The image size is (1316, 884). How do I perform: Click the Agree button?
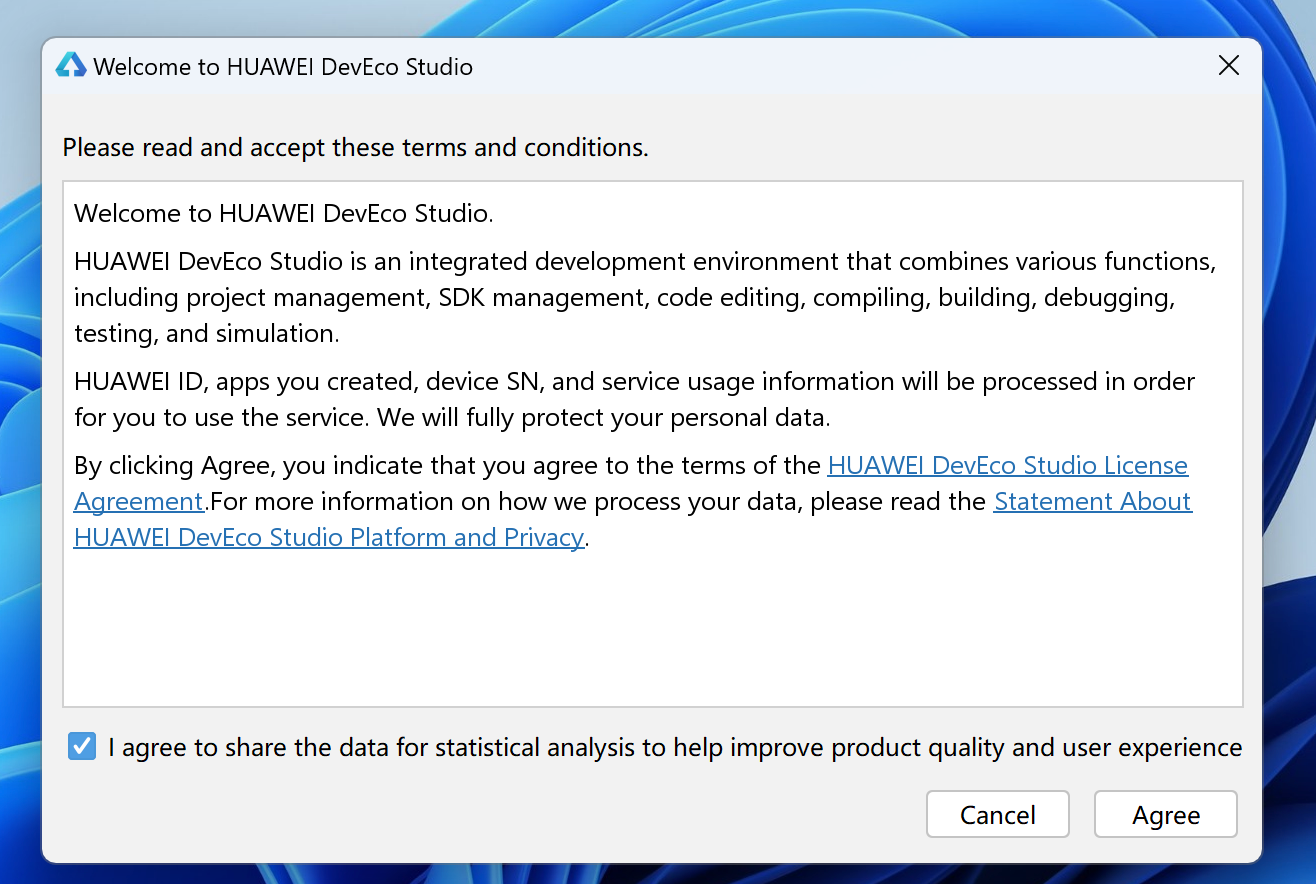(1166, 814)
